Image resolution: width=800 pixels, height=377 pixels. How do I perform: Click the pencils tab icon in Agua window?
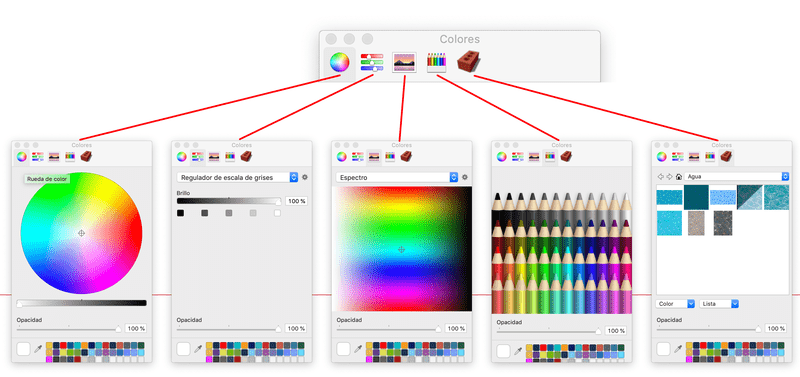(710, 157)
